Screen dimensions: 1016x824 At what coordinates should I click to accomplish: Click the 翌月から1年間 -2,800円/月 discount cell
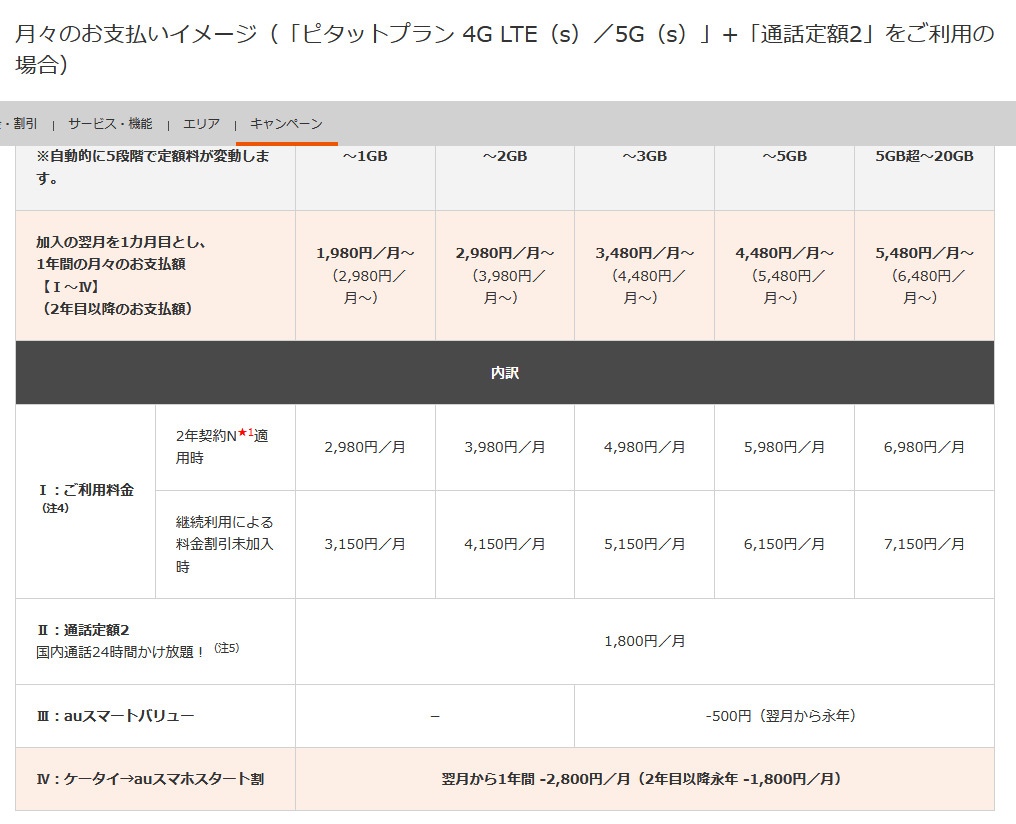click(x=644, y=779)
